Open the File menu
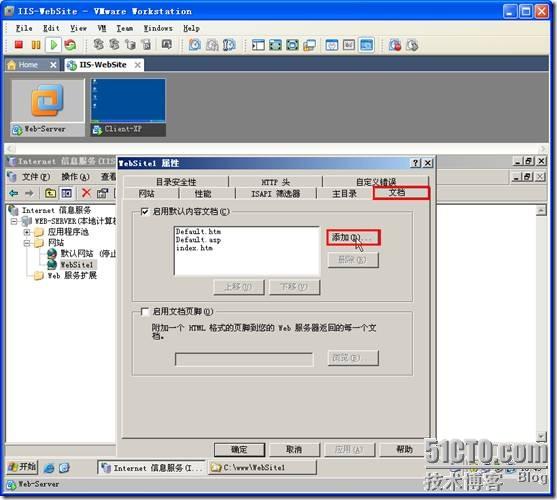Screen dimensions: 557x500 (x=24, y=28)
